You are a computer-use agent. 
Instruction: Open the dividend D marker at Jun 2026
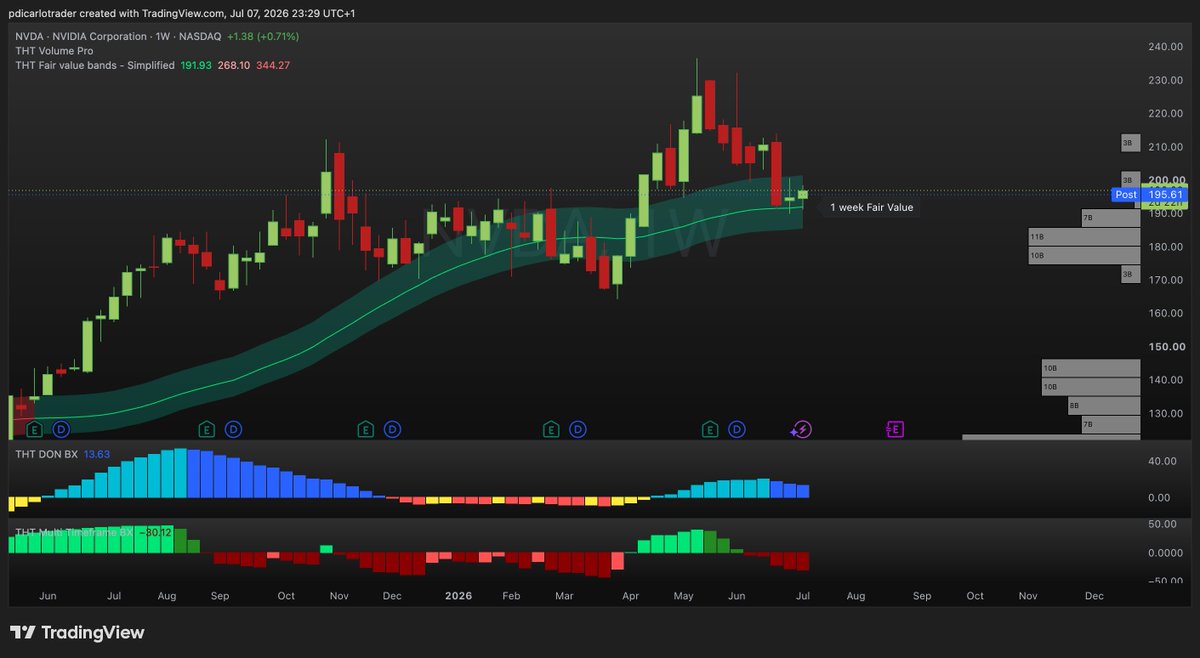[738, 430]
